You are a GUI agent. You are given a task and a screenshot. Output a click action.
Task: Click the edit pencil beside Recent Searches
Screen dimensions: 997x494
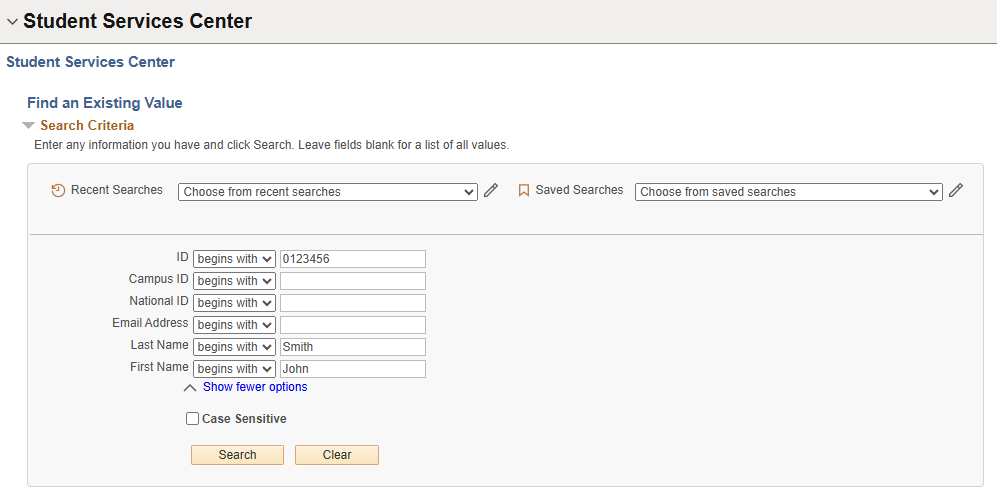coord(491,191)
